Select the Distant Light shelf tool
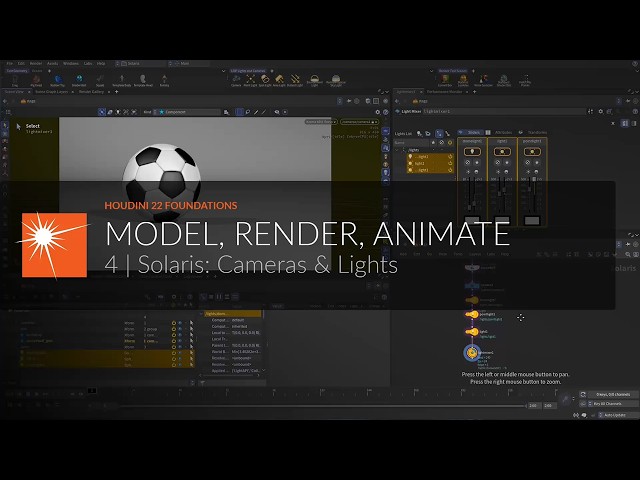The height and width of the screenshot is (480, 640). [295, 80]
